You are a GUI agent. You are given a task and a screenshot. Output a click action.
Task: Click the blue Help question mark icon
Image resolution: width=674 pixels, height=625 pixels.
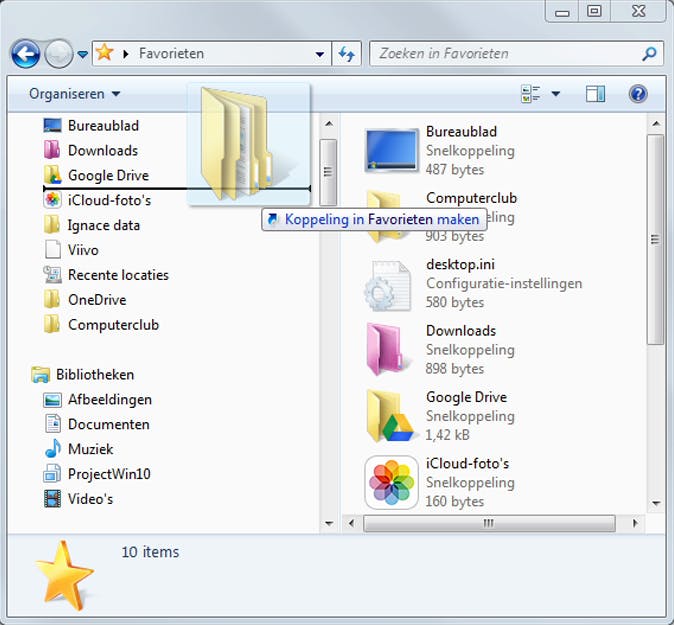pos(638,94)
